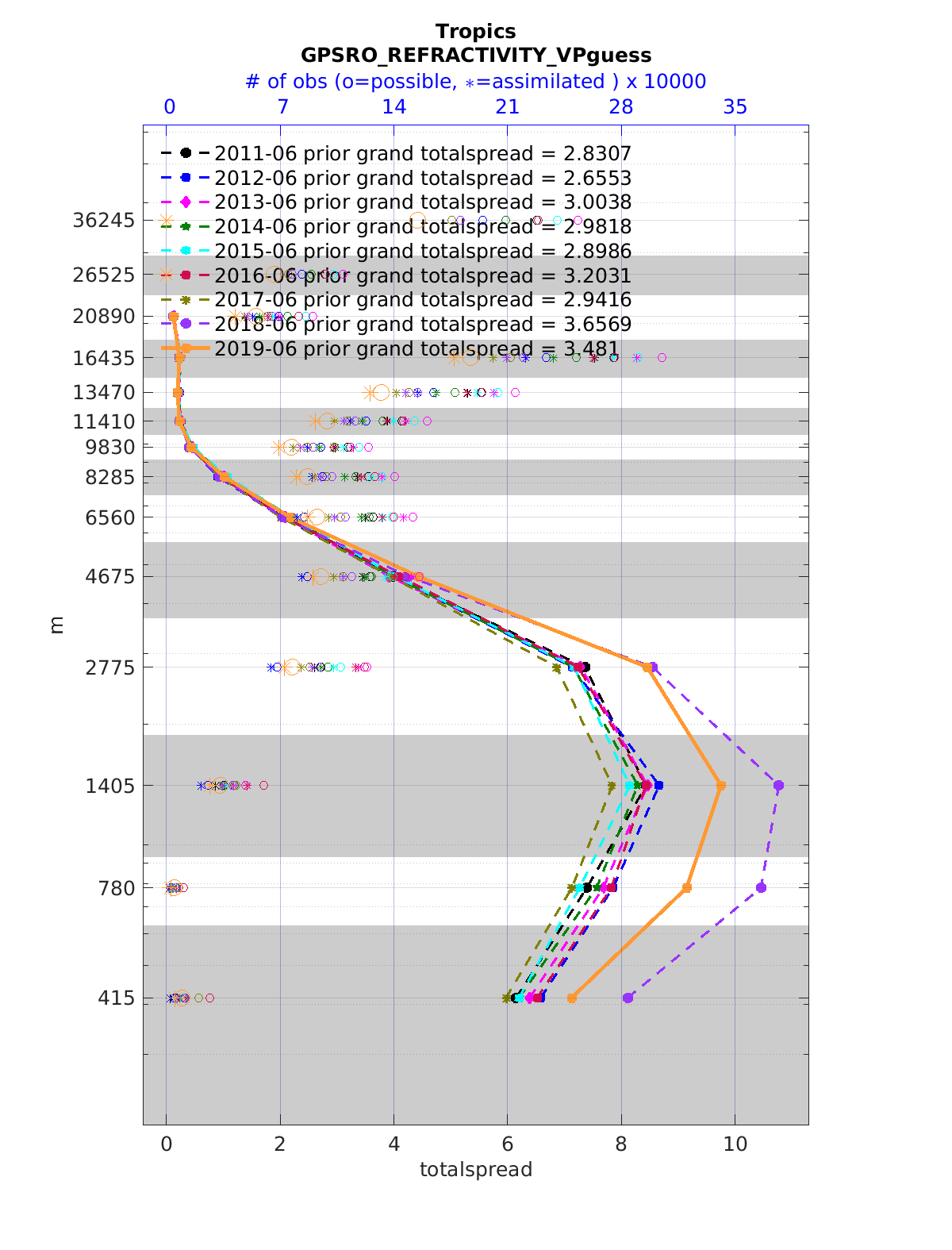Click the 2018-06 purple marker at 1405 m
The height and width of the screenshot is (1250, 952).
click(778, 785)
